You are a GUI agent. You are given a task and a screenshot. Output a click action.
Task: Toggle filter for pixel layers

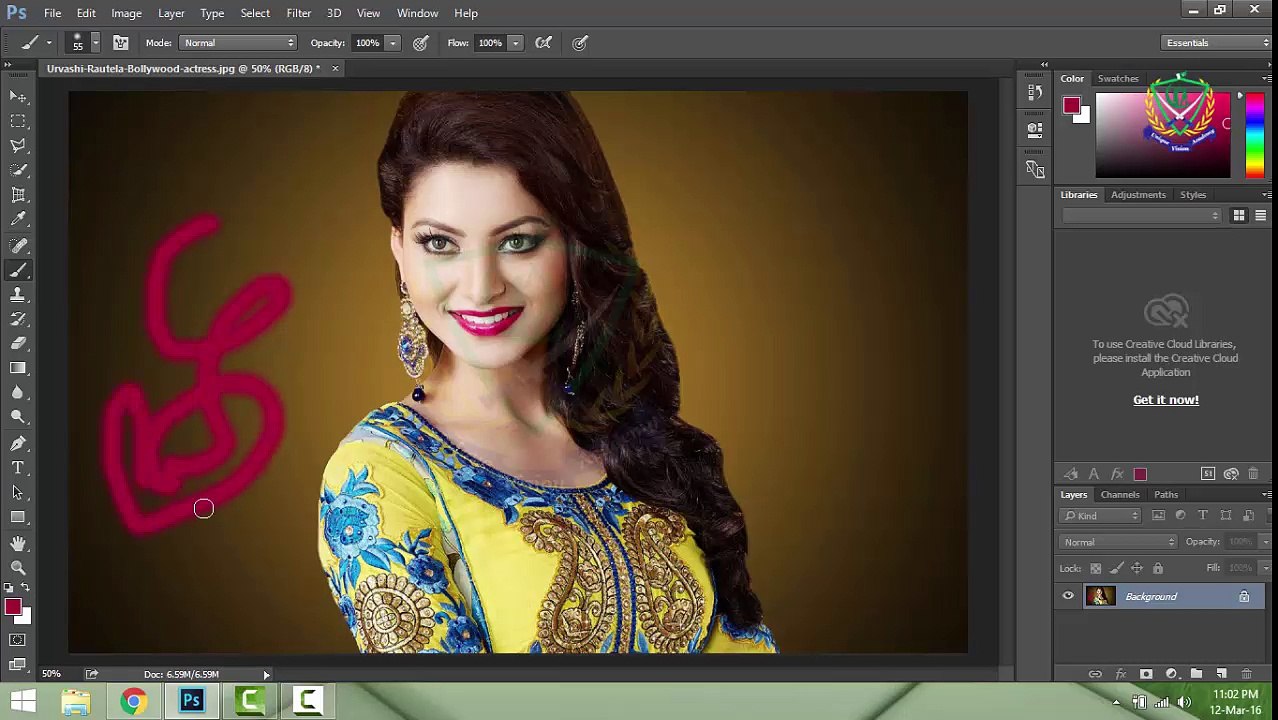1158,516
